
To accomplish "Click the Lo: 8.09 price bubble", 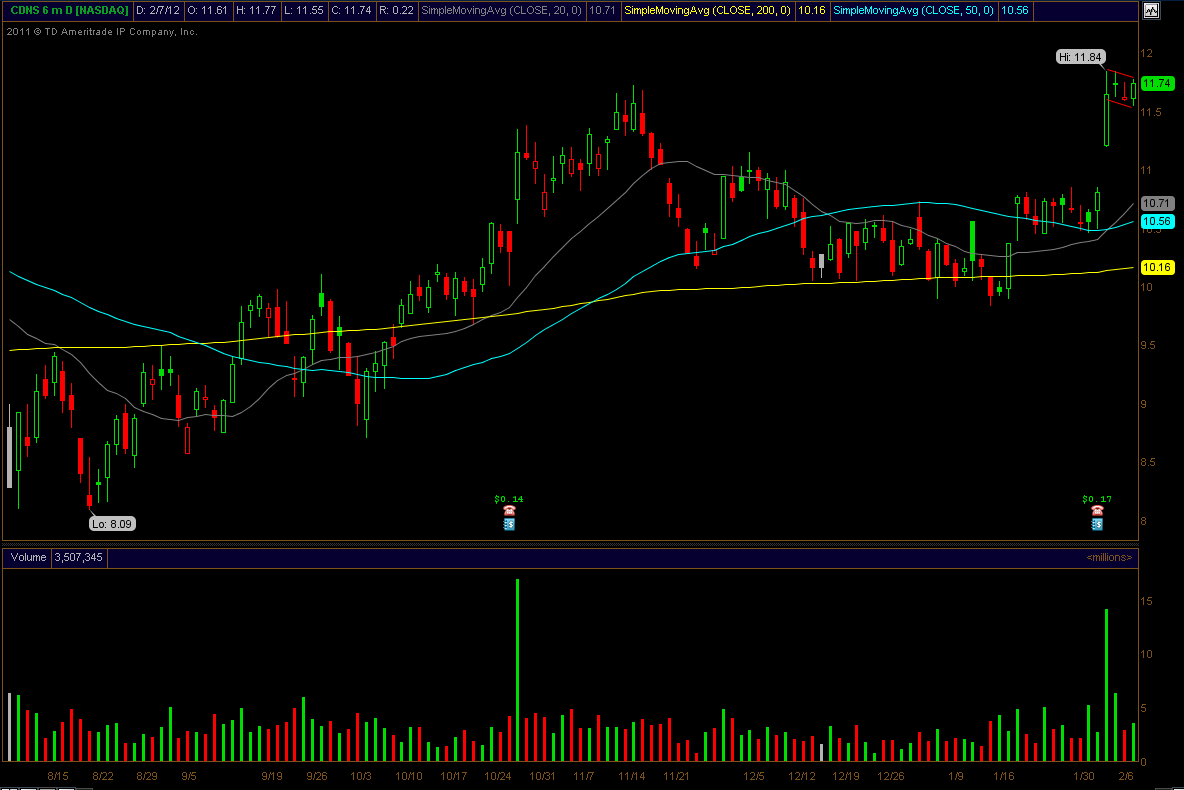I will pyautogui.click(x=113, y=523).
